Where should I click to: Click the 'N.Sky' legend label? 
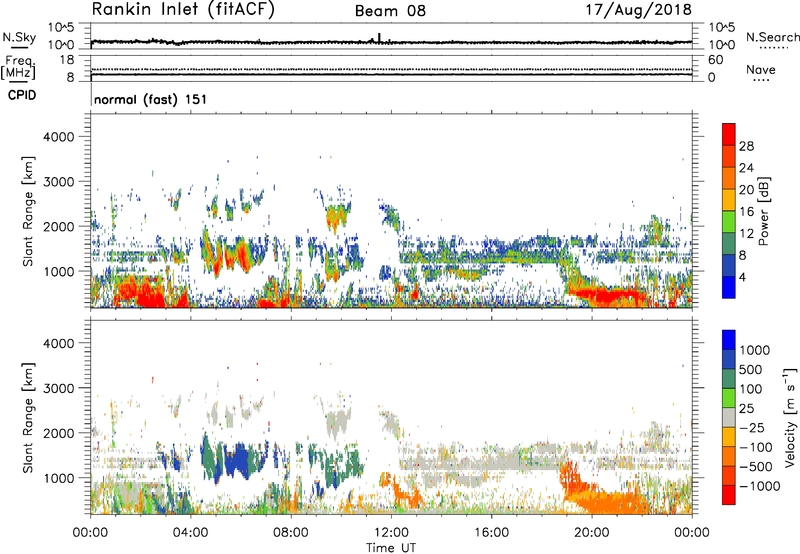(19, 37)
